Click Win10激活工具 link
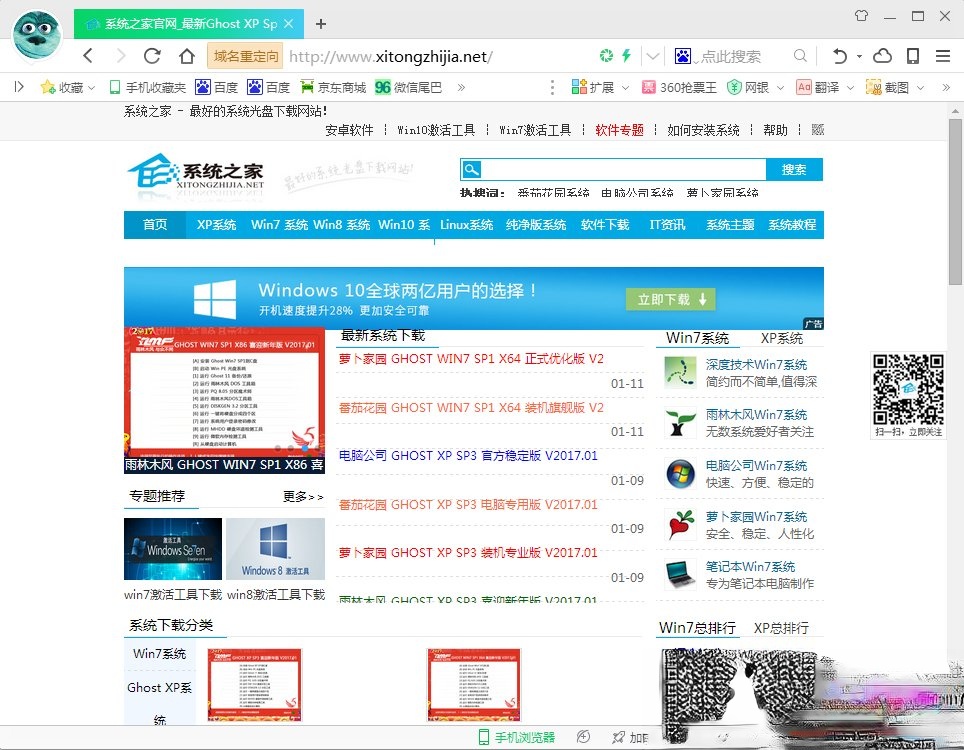The image size is (964, 750). click(436, 130)
